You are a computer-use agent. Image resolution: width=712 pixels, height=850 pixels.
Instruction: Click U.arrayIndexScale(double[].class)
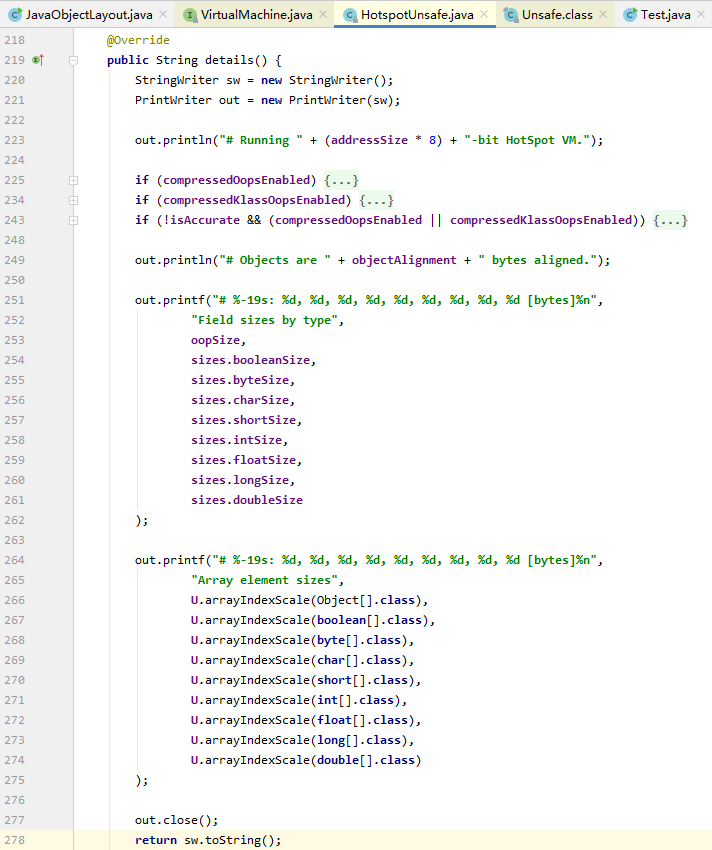point(306,761)
